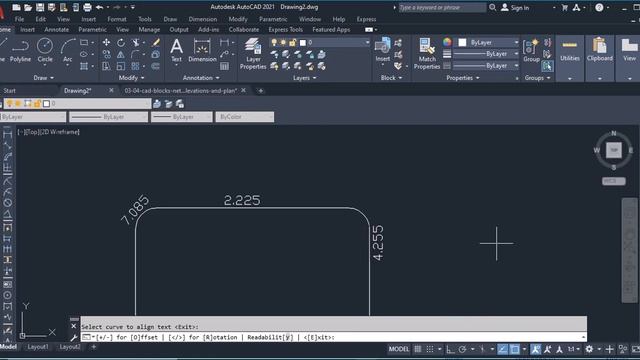This screenshot has width=640, height=360.
Task: Click the Match Properties tool
Action: [x=427, y=53]
